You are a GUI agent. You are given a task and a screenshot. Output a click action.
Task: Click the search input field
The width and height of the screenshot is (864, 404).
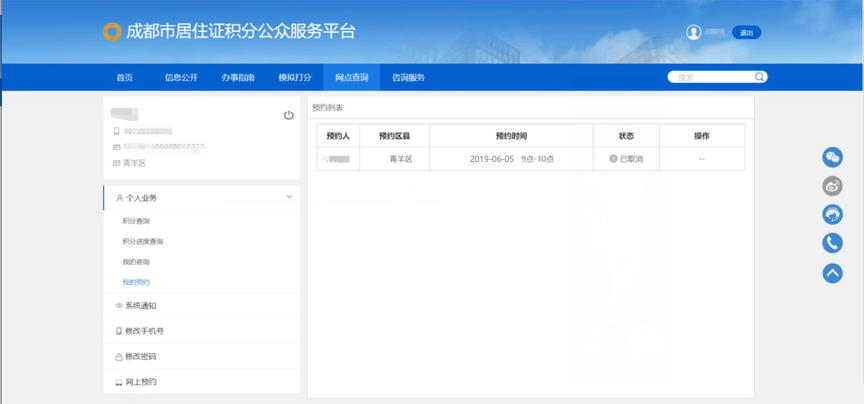point(712,77)
